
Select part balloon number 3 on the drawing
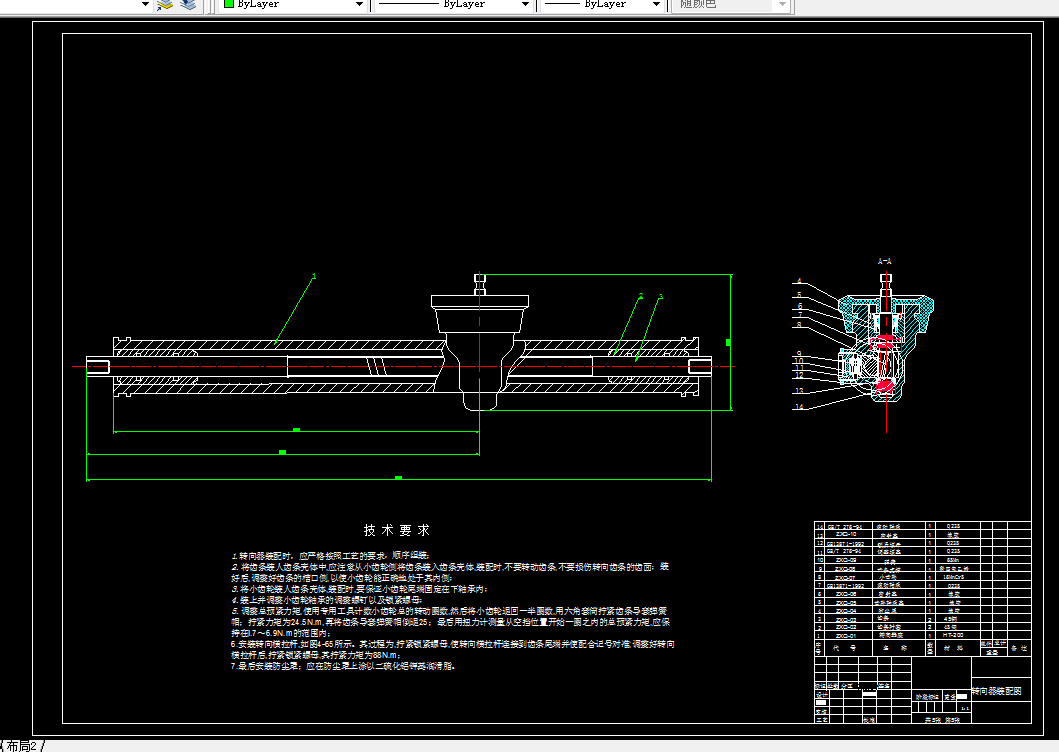coord(661,297)
